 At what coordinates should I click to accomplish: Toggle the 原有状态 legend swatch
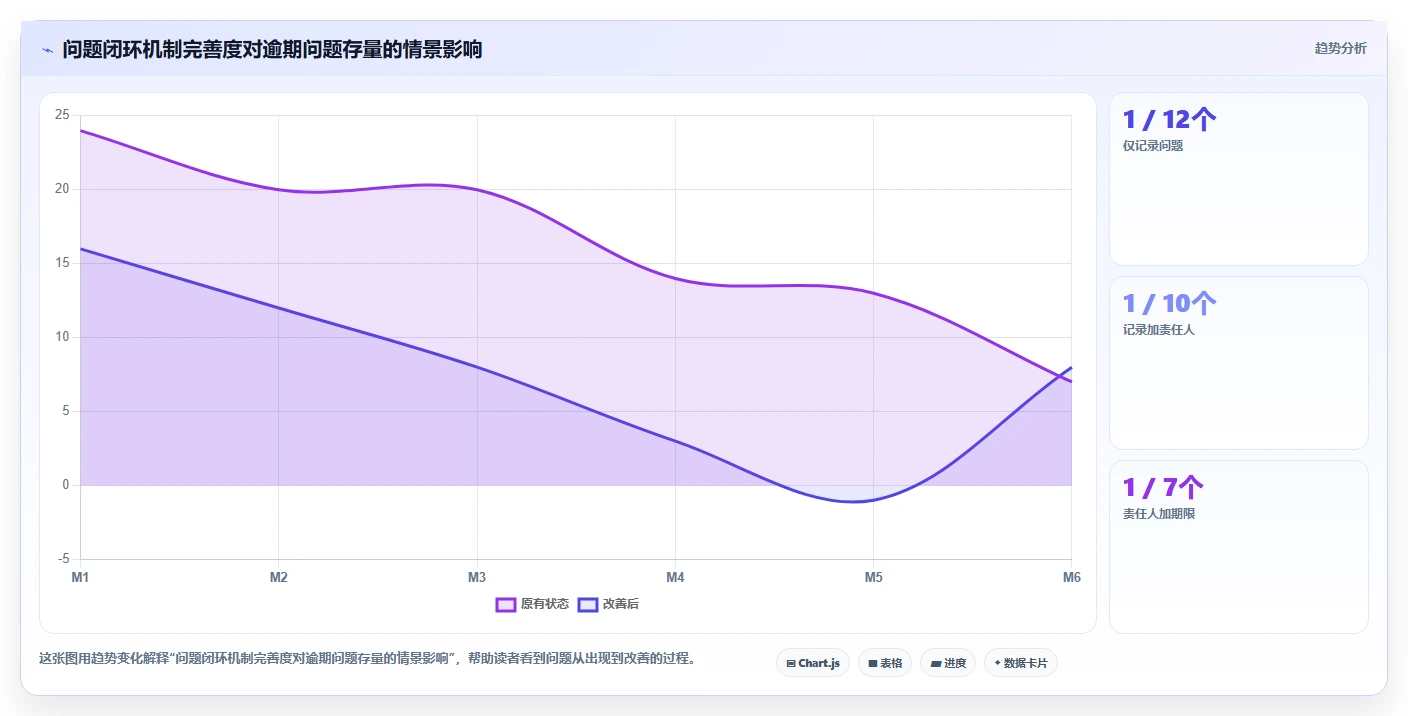coord(506,604)
